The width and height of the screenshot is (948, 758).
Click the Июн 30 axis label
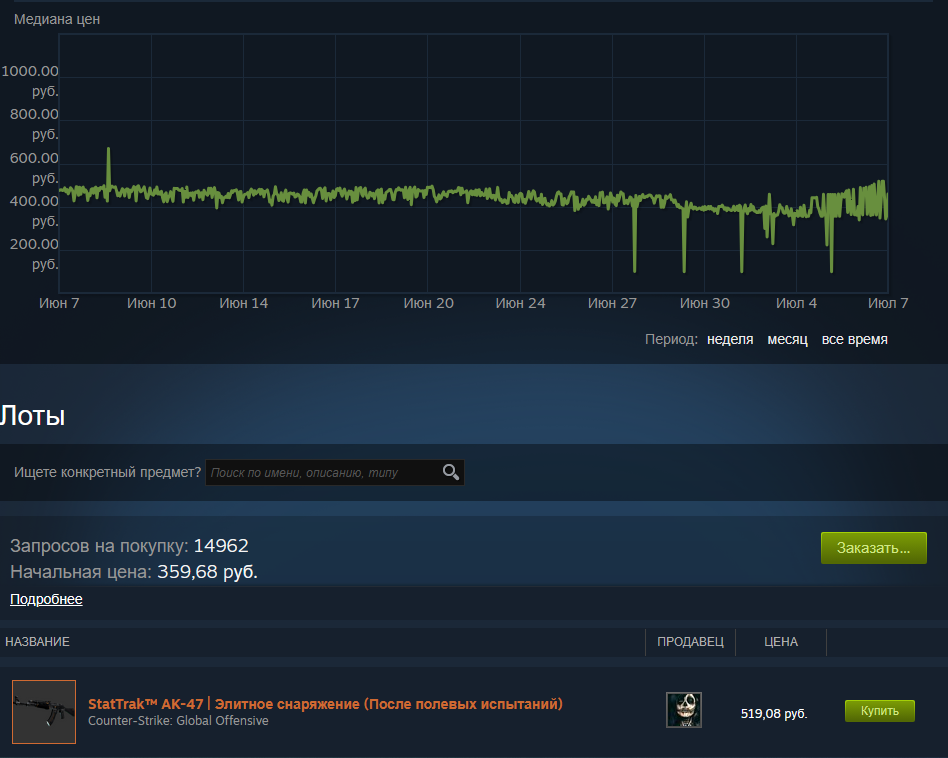click(705, 303)
